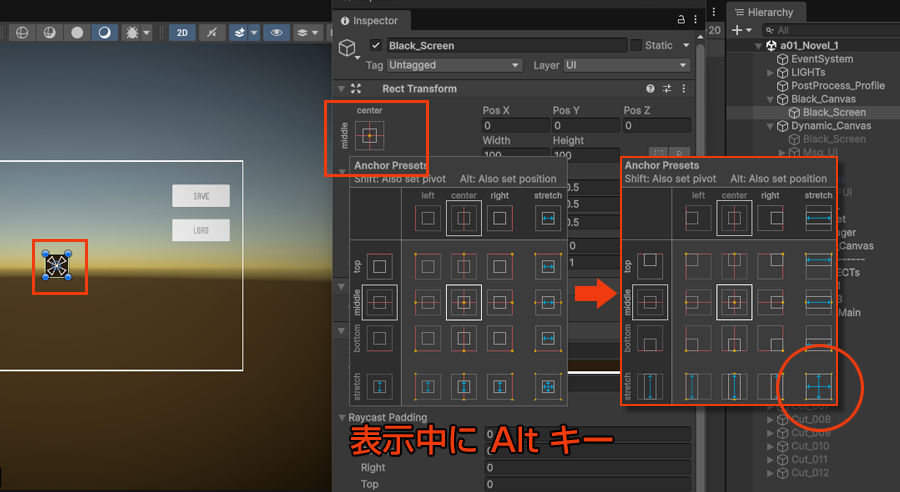The height and width of the screenshot is (492, 900).
Task: Toggle 2D view mode in Scene toolbar
Action: tap(182, 32)
